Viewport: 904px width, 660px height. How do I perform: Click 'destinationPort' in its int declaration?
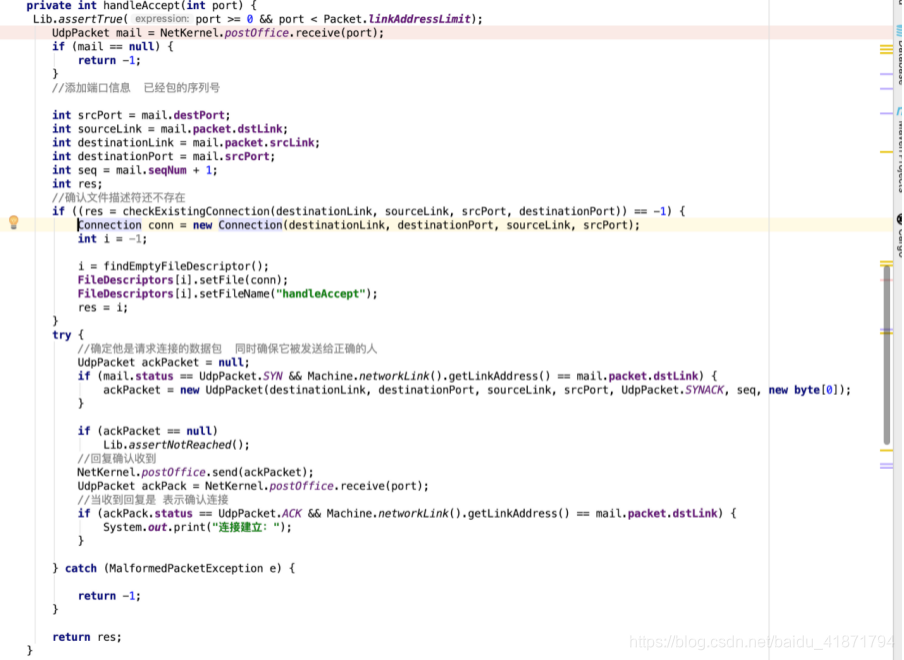(x=126, y=157)
